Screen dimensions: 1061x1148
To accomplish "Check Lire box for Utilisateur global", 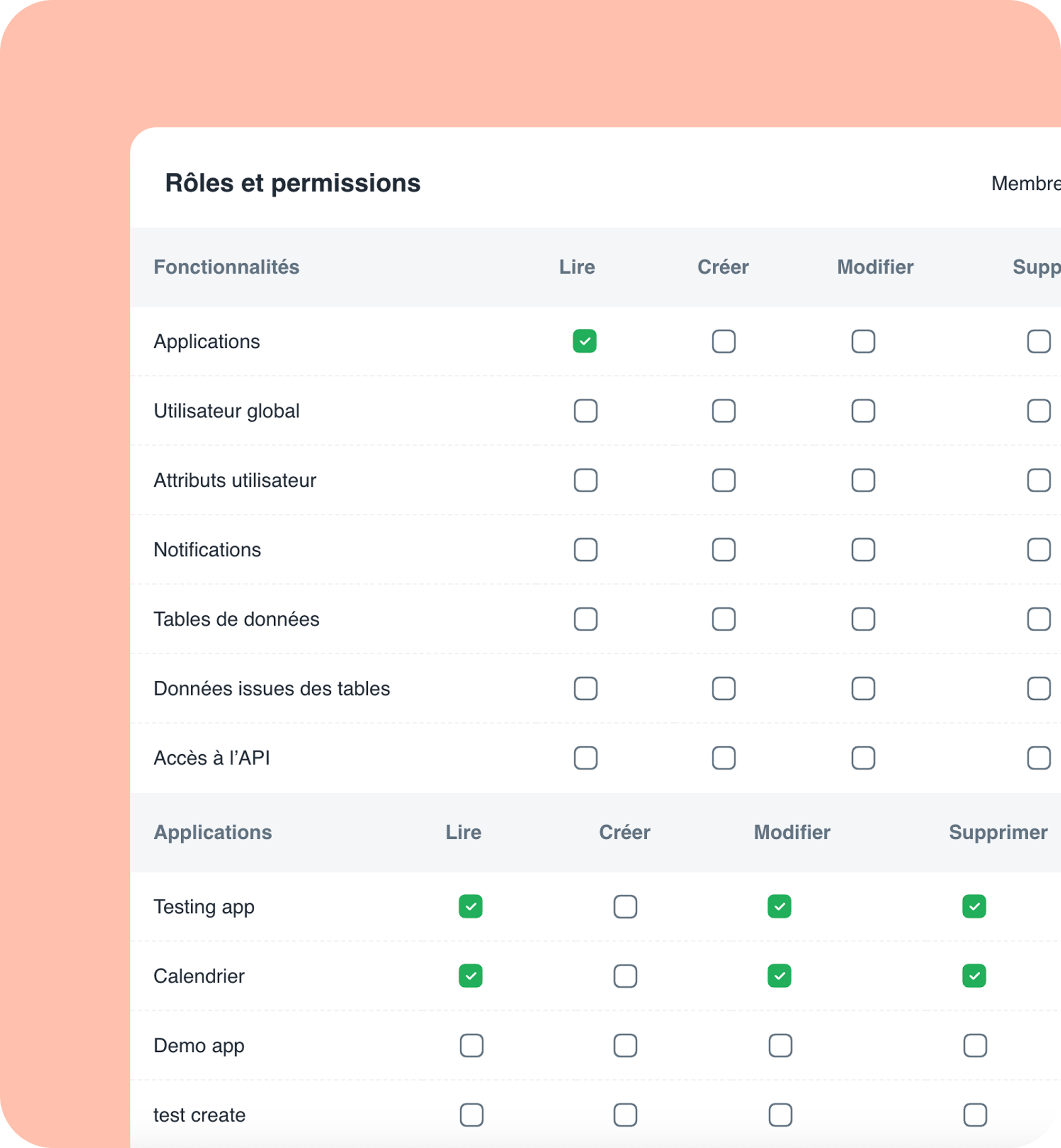I will click(585, 411).
